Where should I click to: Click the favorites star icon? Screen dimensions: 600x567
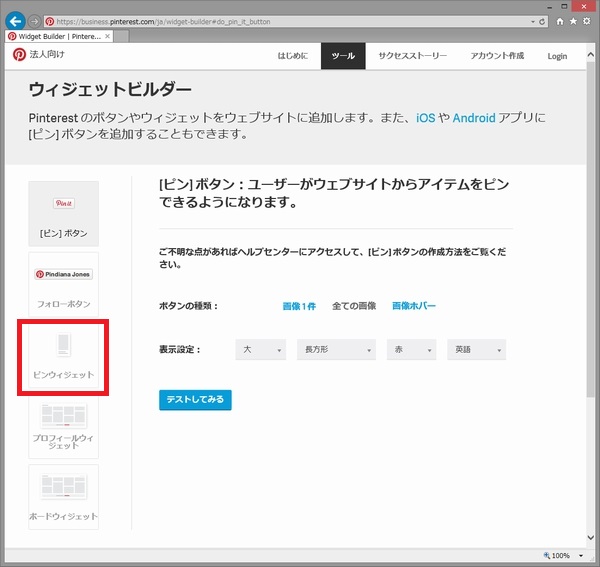click(x=573, y=21)
